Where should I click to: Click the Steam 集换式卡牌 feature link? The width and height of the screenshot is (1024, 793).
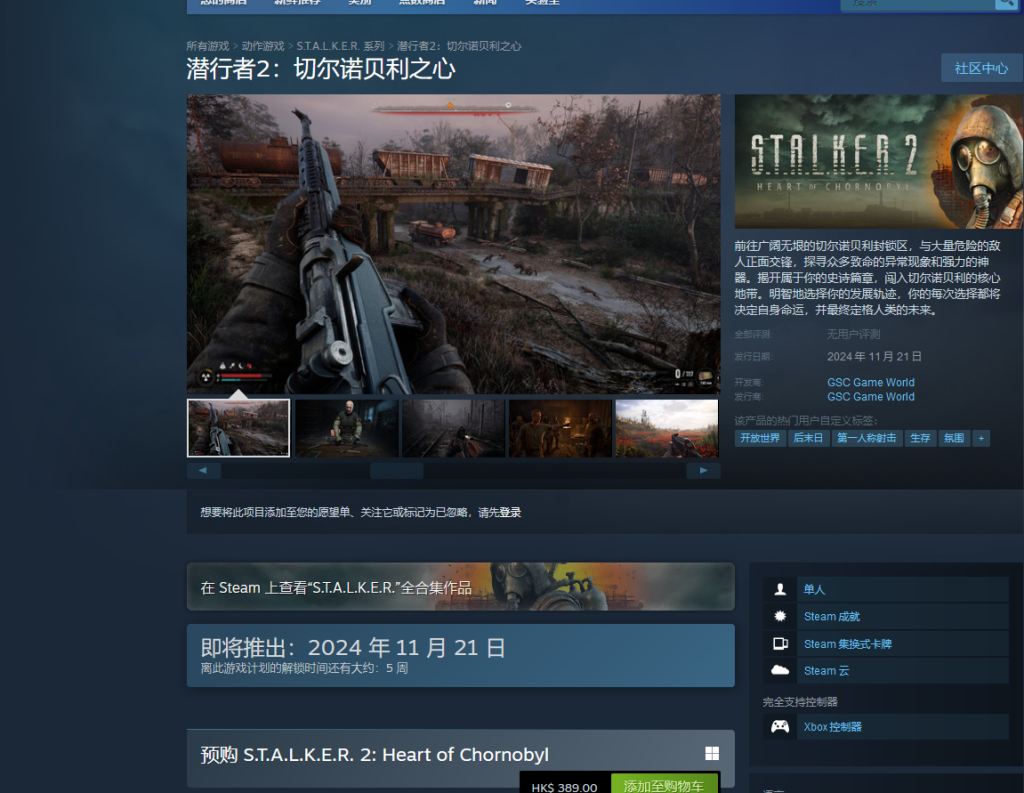847,643
